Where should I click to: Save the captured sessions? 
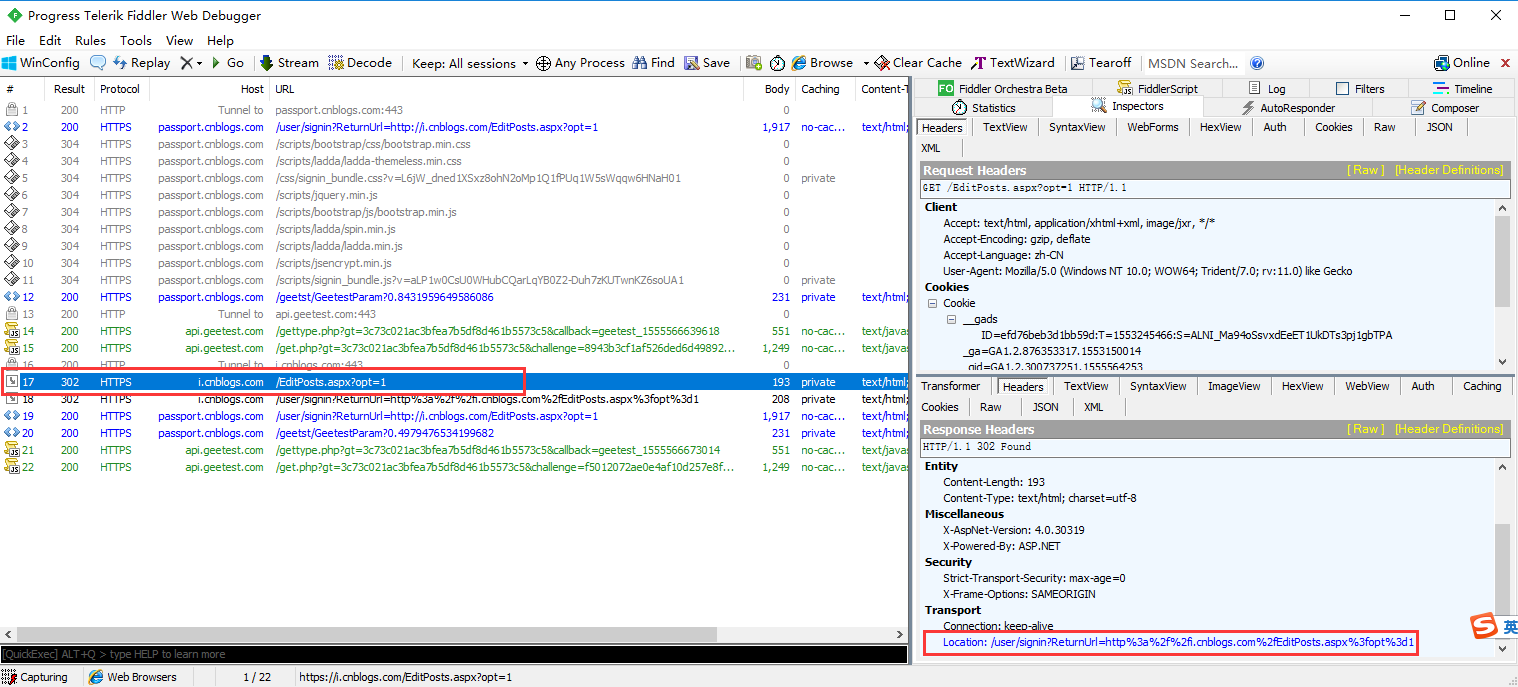coord(707,62)
